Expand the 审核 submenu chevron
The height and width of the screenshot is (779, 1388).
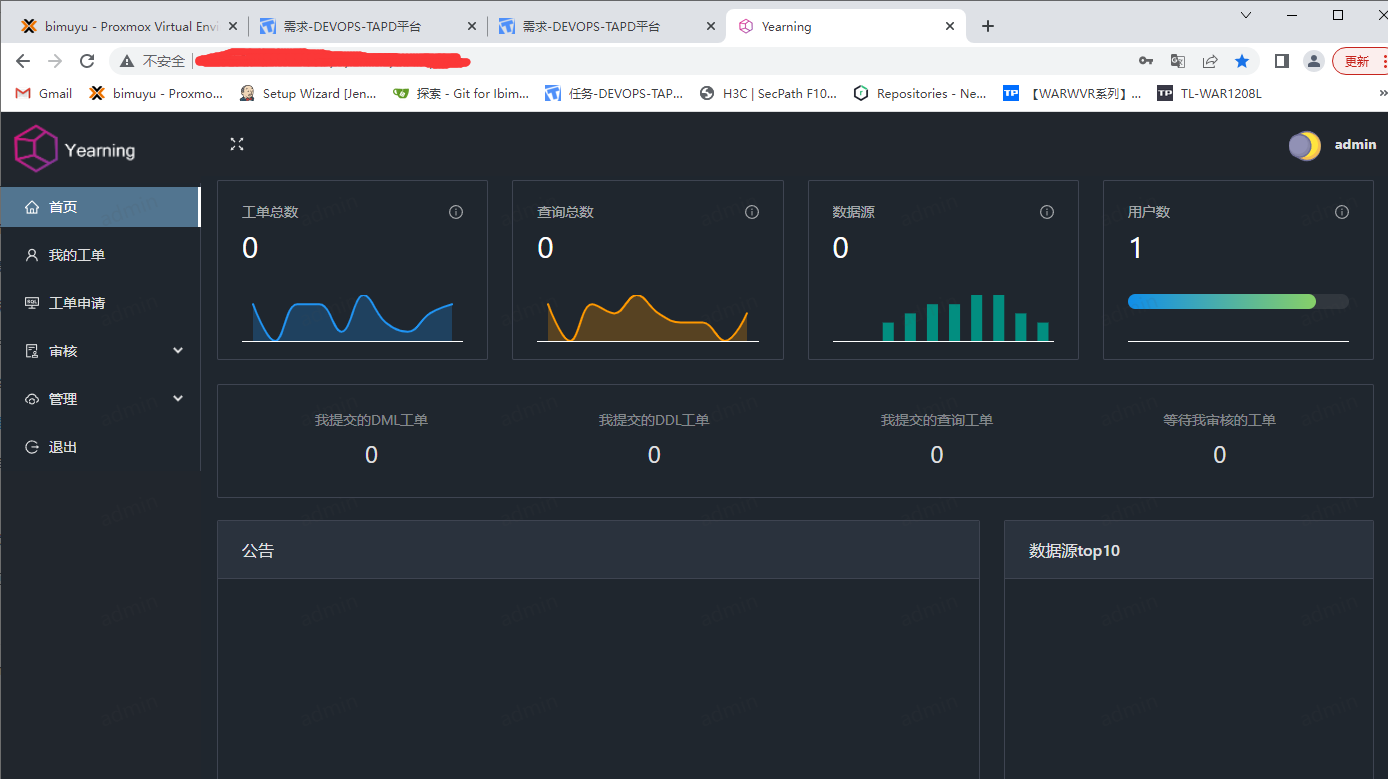(x=178, y=351)
